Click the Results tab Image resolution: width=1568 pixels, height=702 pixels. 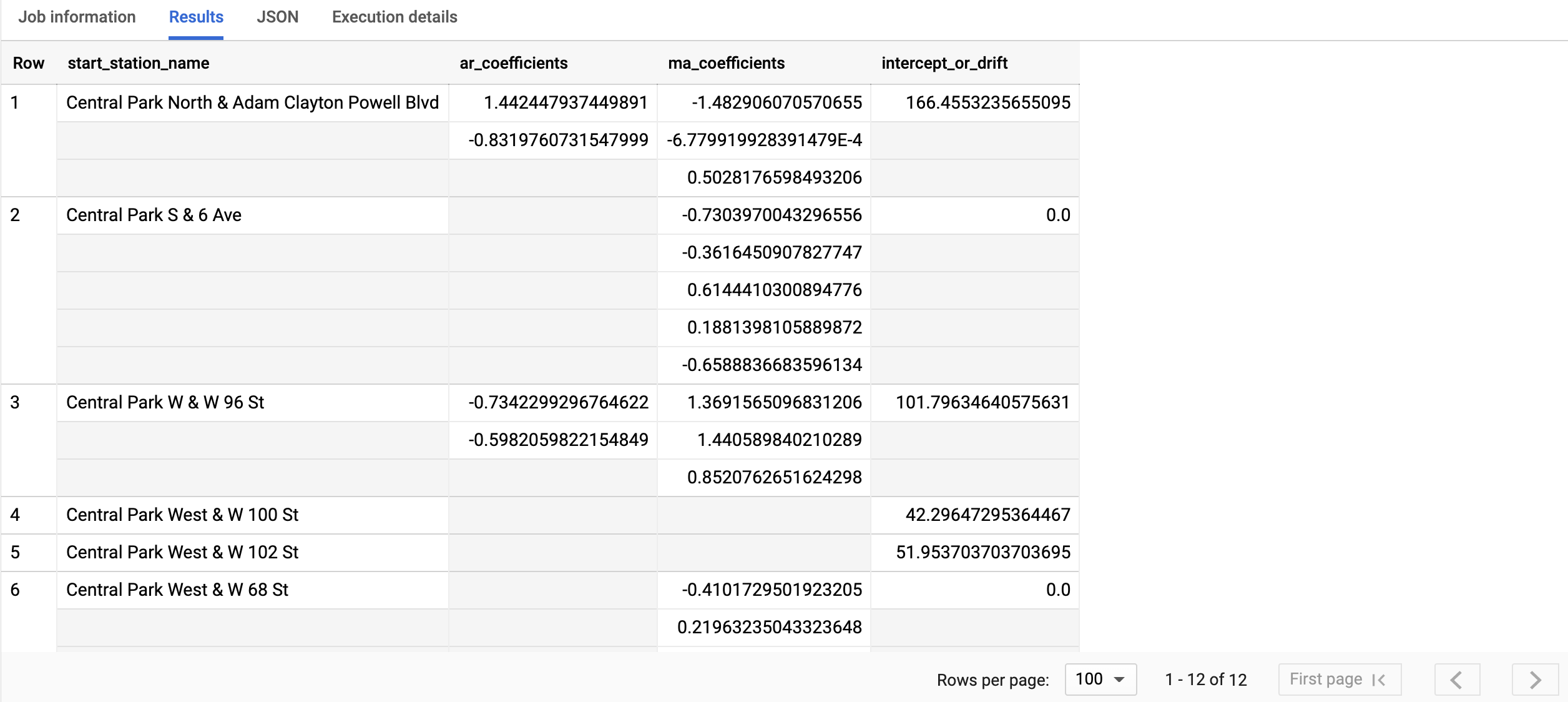(196, 16)
